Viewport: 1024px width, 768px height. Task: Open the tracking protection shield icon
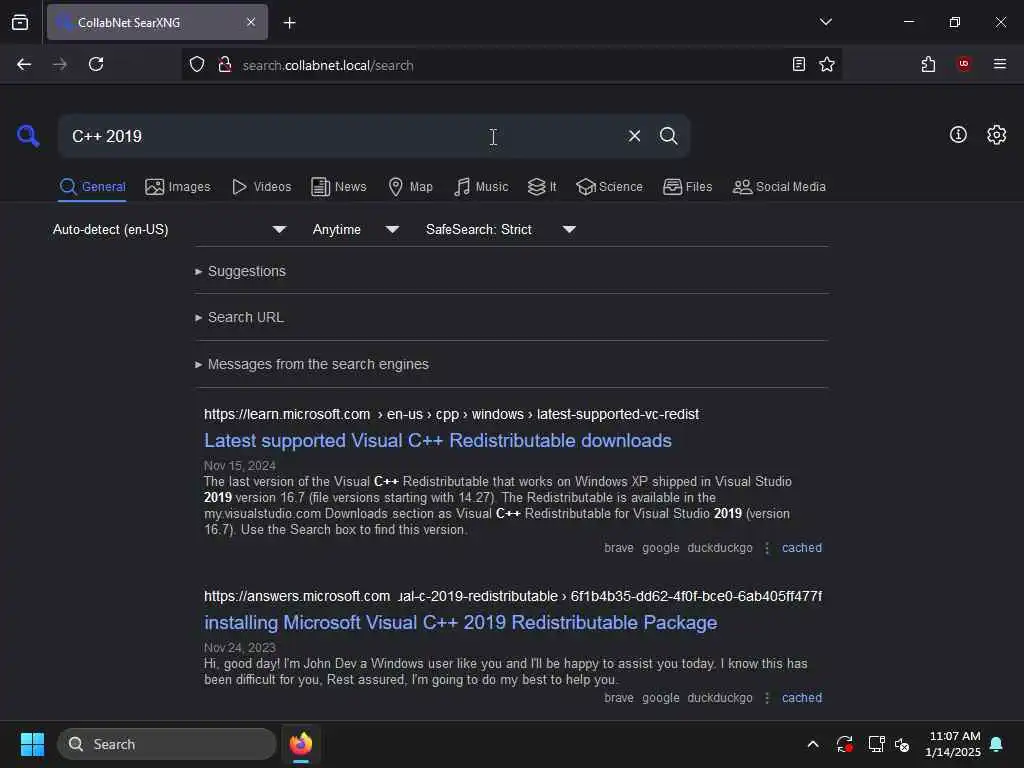coord(197,65)
